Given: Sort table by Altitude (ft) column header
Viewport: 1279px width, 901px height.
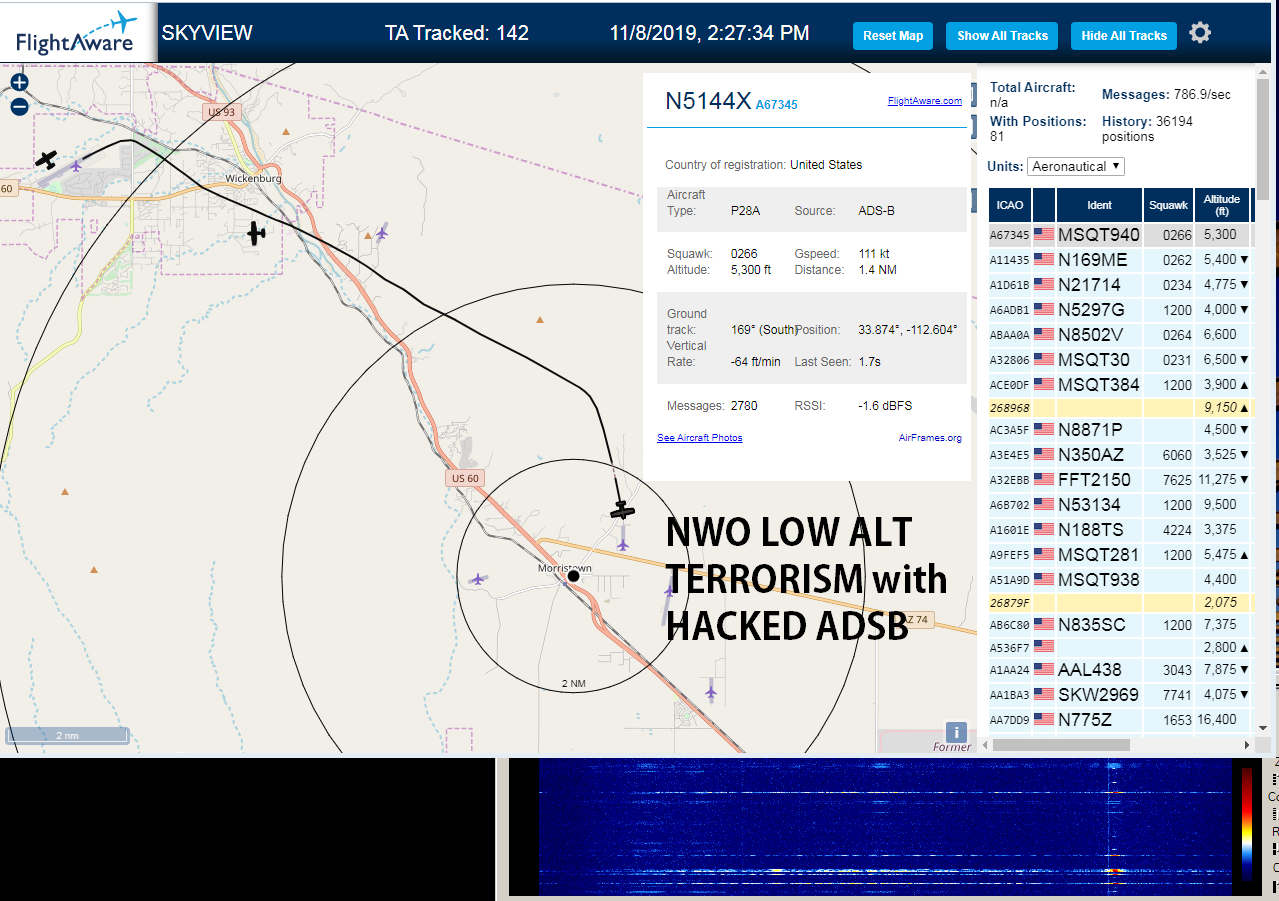Looking at the screenshot, I should pos(1222,205).
